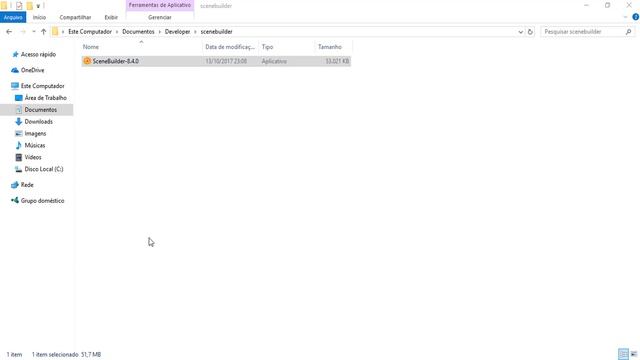The height and width of the screenshot is (360, 640).
Task: Expand the address bar history dropdown
Action: (x=520, y=31)
